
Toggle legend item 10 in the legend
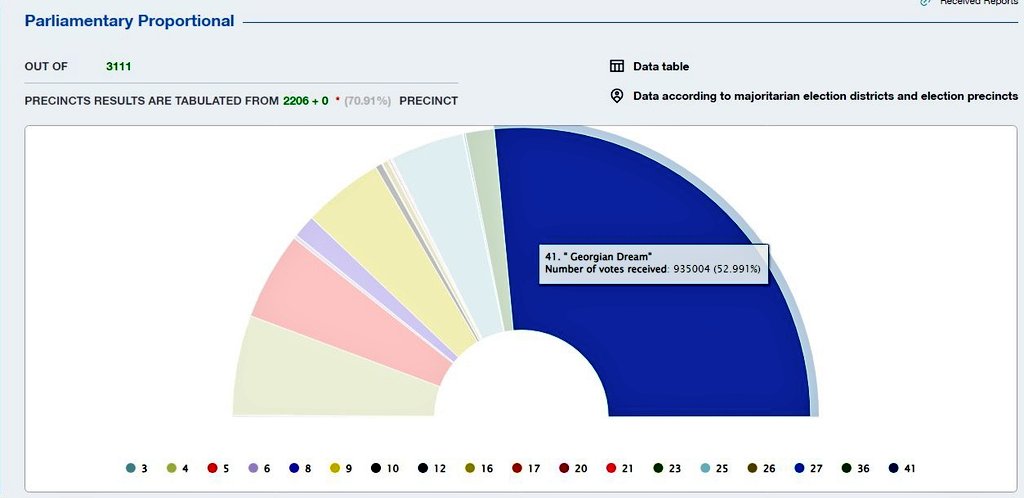385,468
